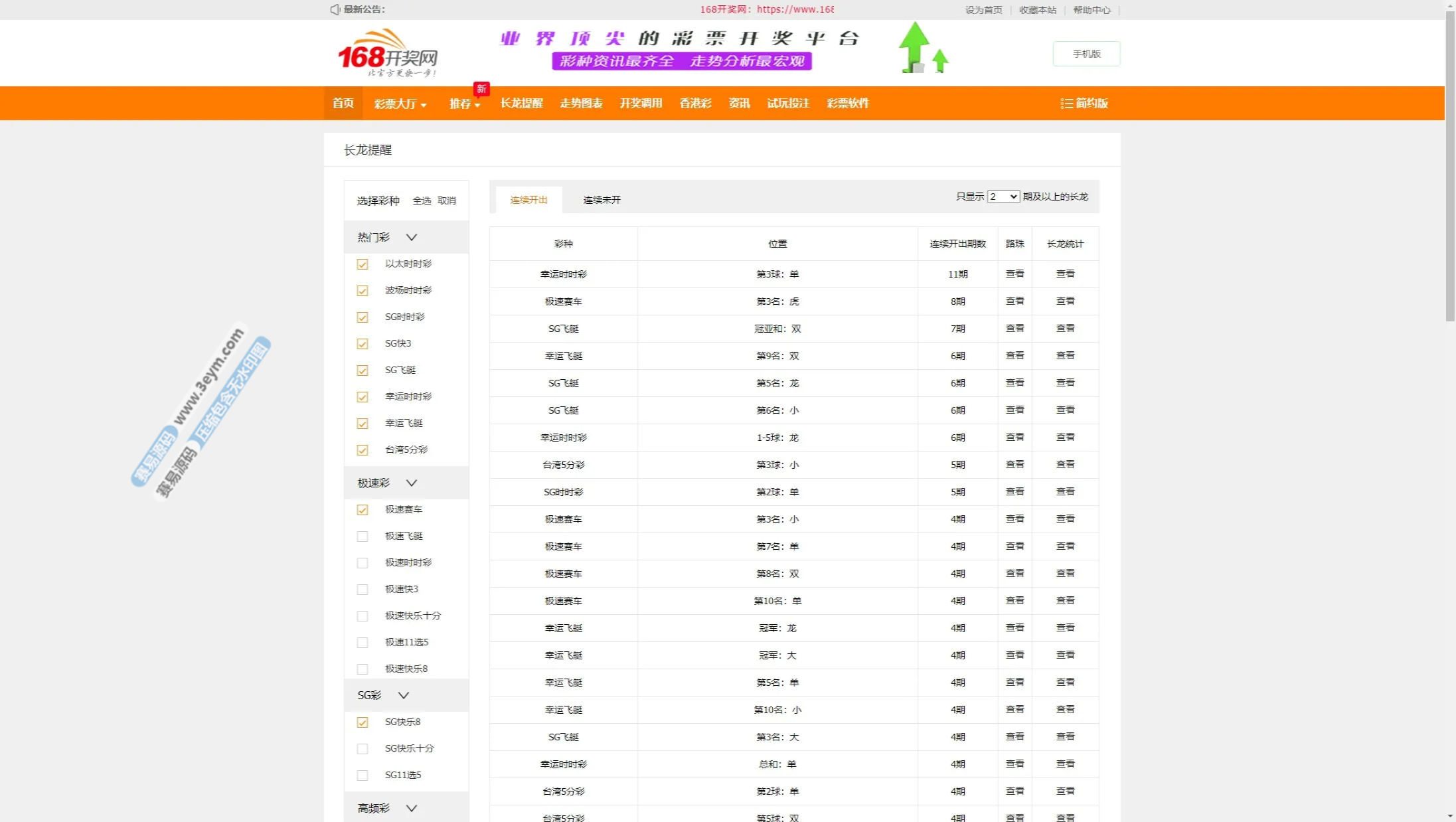This screenshot has width=1456, height=822.
Task: Click the 168开奖网 logo
Action: tap(387, 53)
